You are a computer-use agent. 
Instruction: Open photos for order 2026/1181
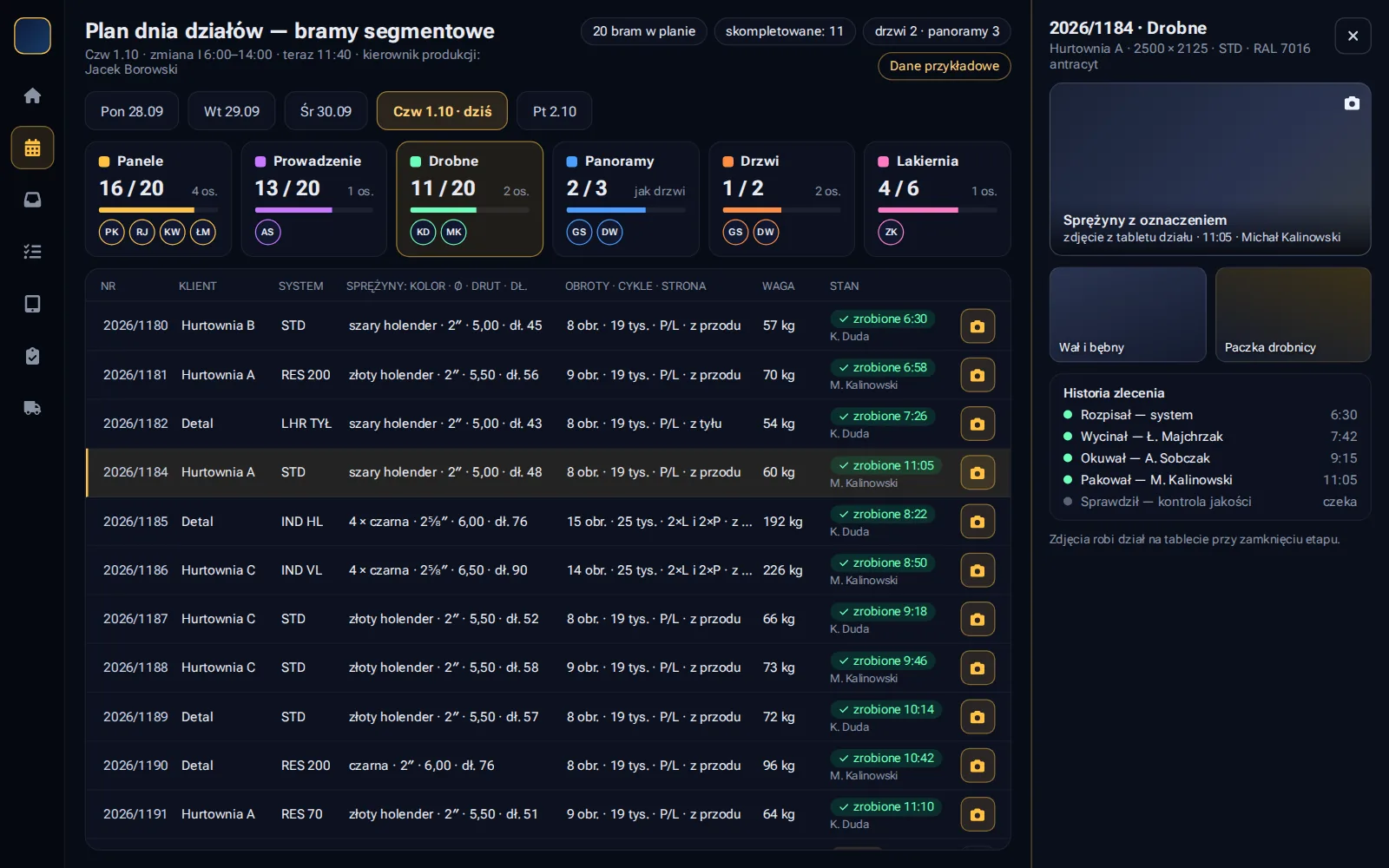[978, 375]
